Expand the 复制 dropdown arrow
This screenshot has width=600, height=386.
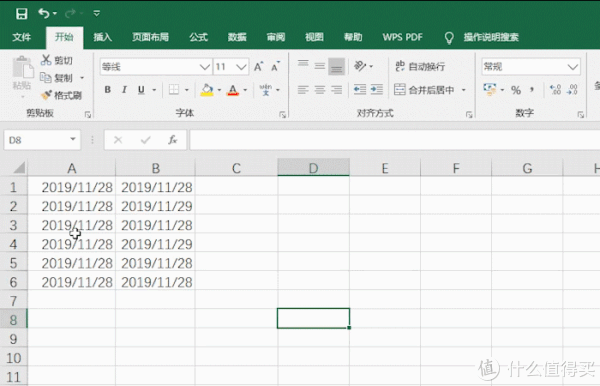(82, 78)
